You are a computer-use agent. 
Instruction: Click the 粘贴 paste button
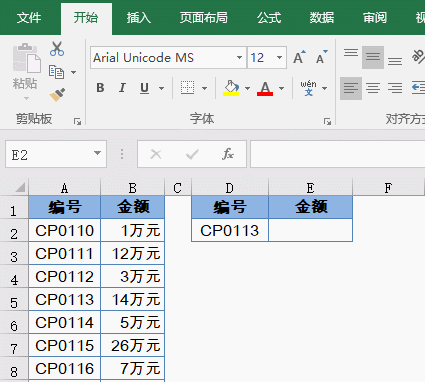click(x=25, y=72)
